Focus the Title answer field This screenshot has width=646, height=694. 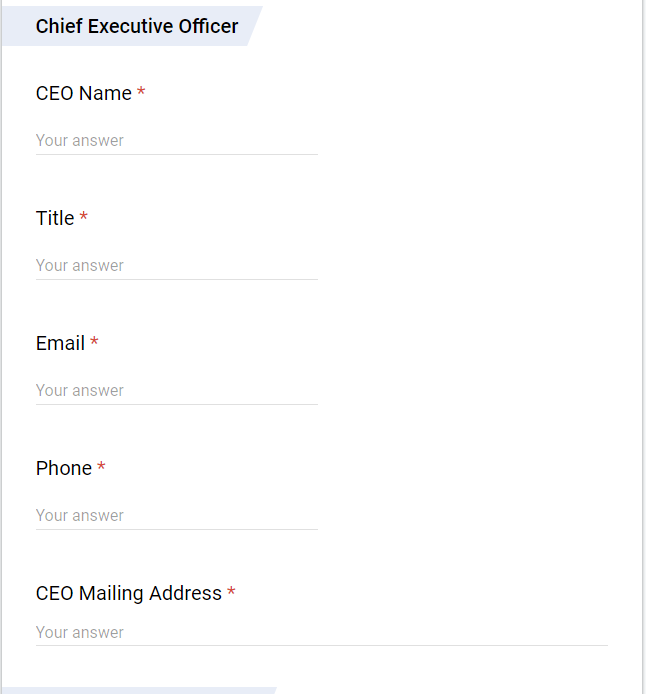(x=176, y=265)
